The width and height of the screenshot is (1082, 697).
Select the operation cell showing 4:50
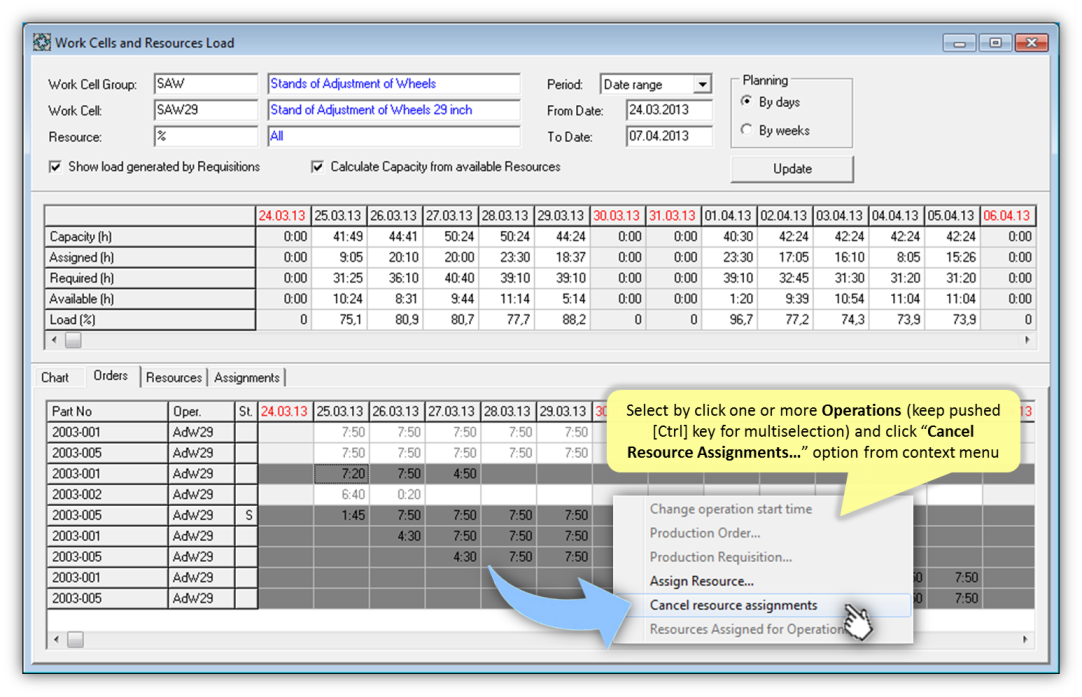tap(453, 474)
